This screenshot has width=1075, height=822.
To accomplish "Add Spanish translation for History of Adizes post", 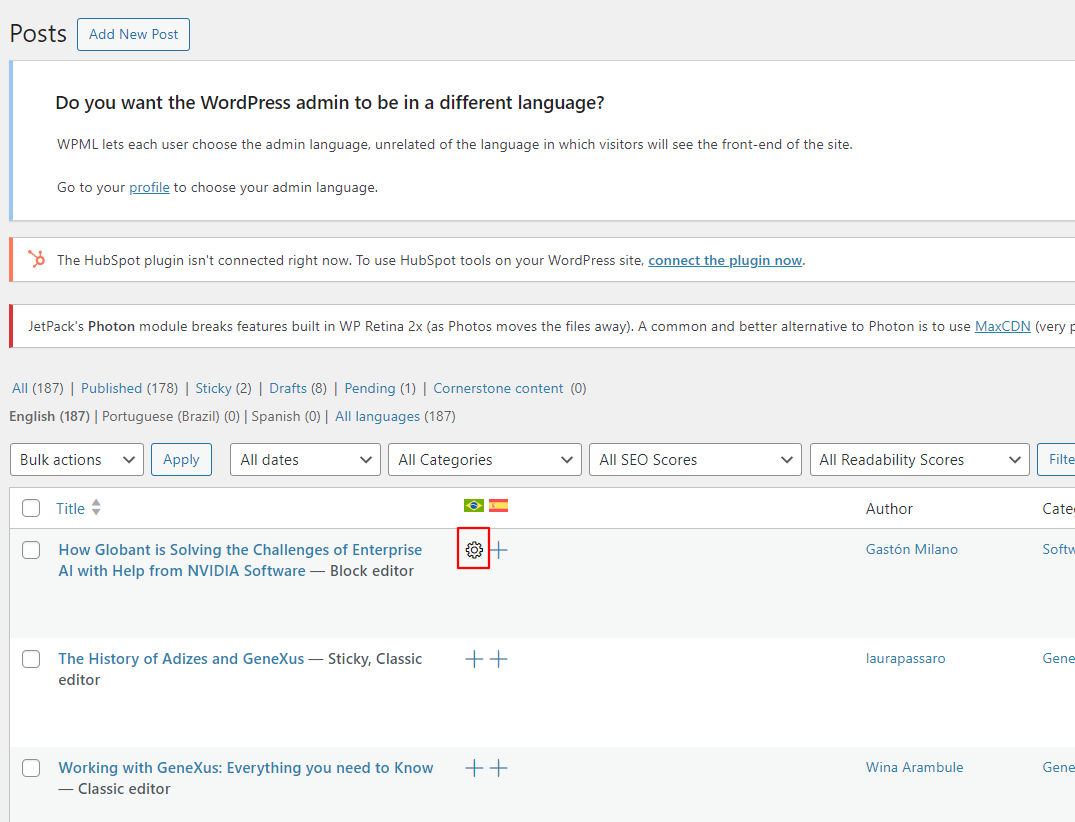I will click(x=499, y=659).
